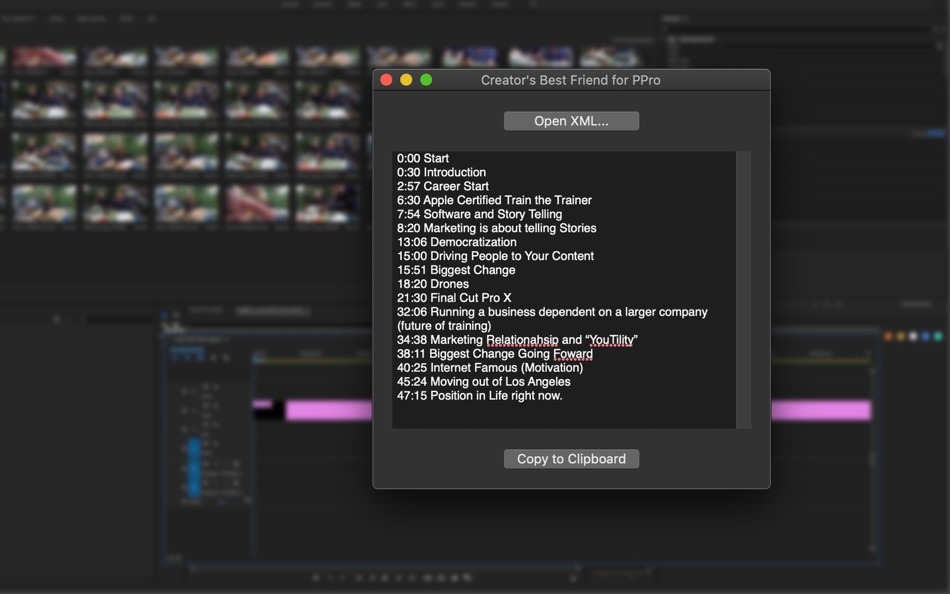Viewport: 950px width, 594px height.
Task: Click the pink-toned thumbnail in bottom media row
Action: pos(257,204)
